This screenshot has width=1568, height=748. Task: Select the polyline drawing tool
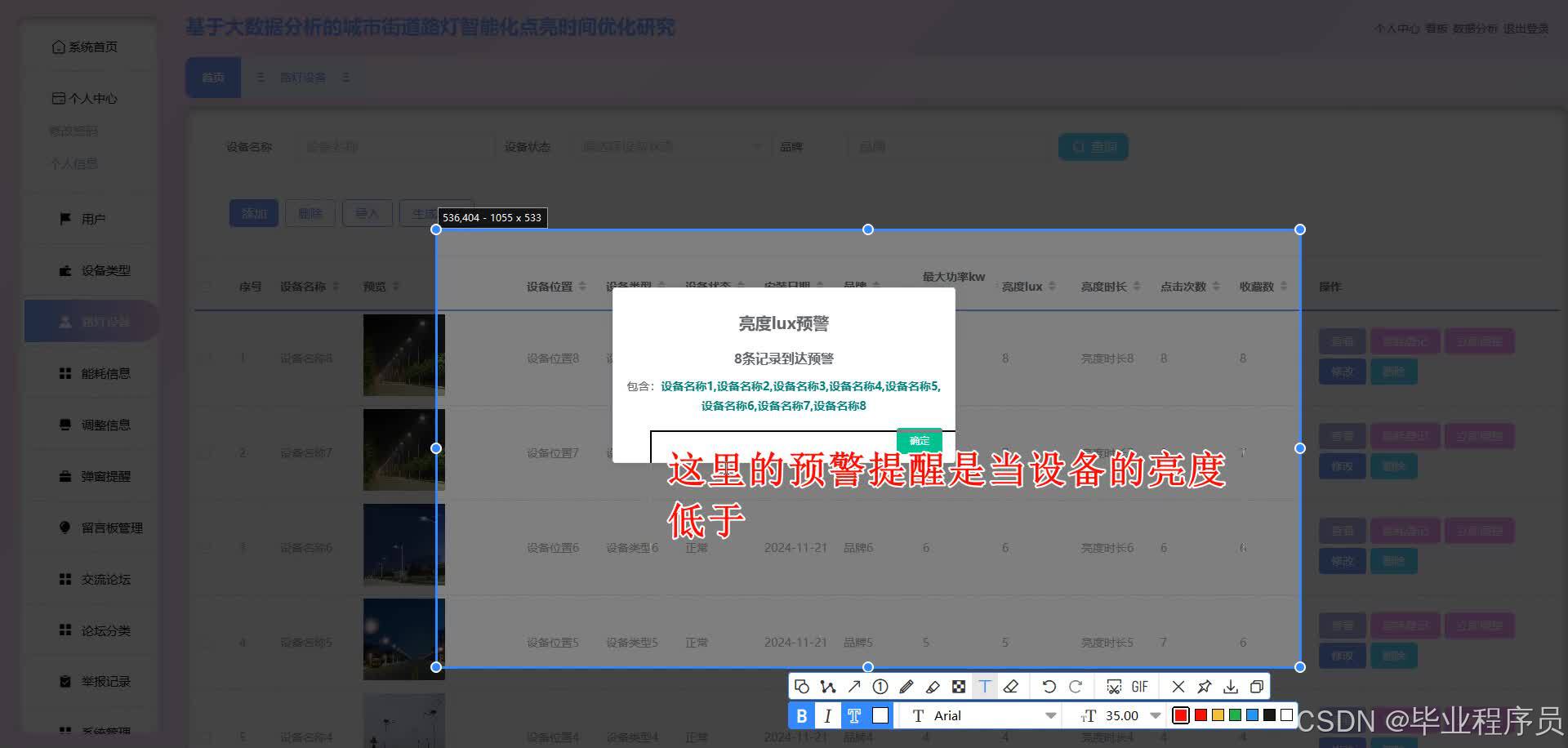point(828,687)
